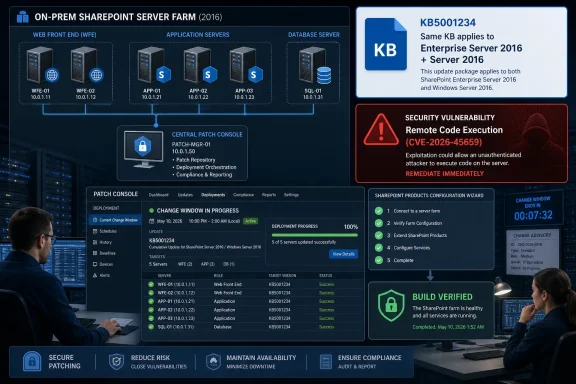Screen dimensions: 576x384
Task: Click the Ensure Compliance document icon
Action: (326, 362)
